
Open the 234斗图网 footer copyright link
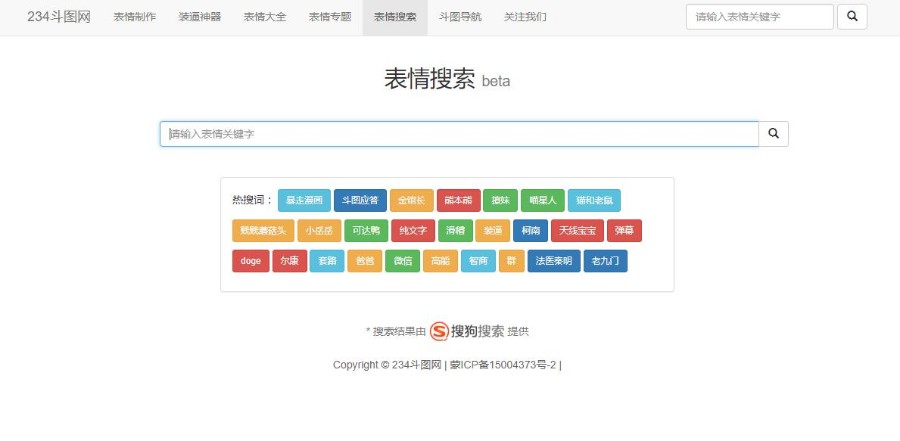click(x=417, y=365)
